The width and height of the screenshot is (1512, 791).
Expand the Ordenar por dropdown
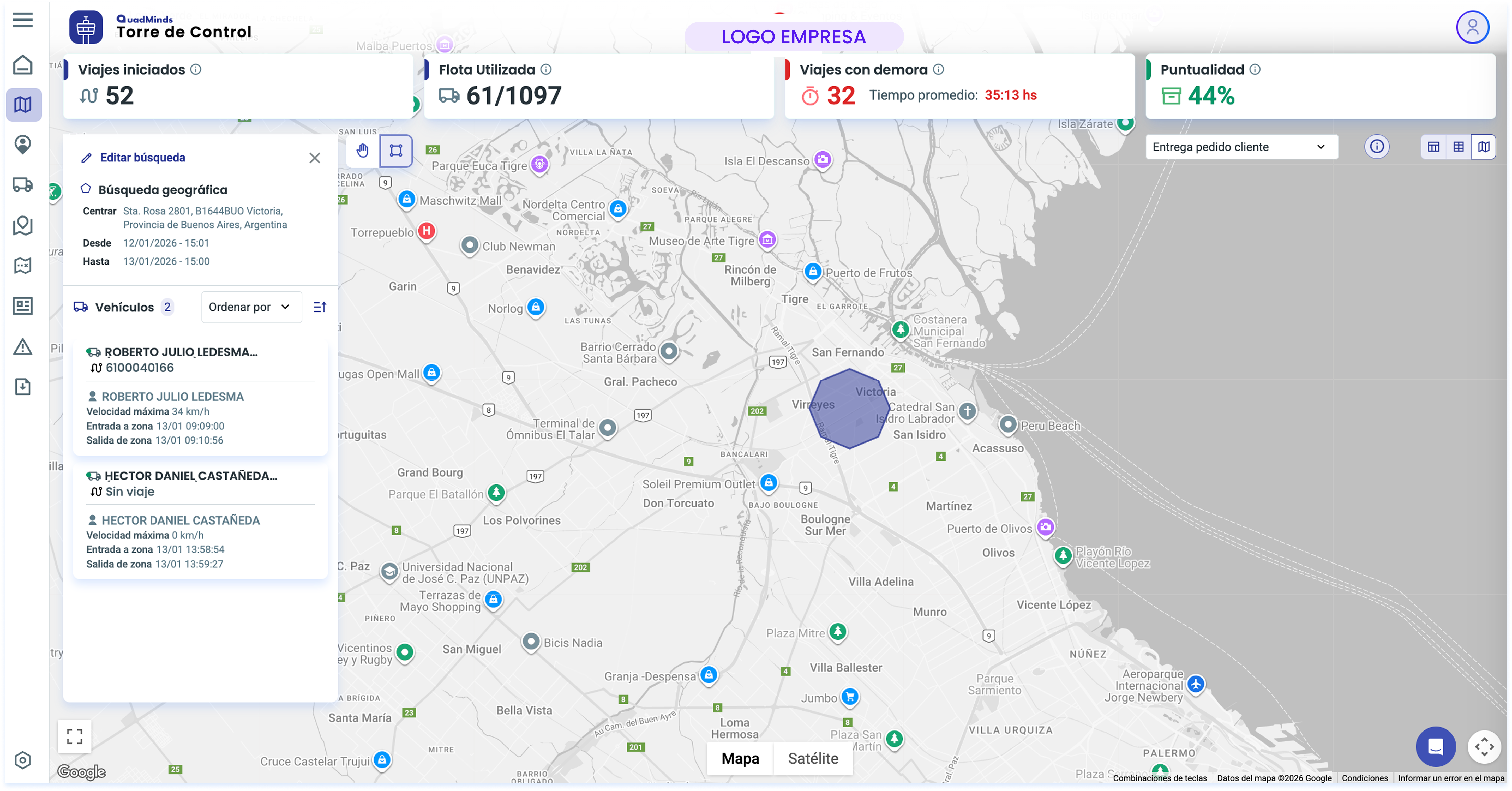251,307
